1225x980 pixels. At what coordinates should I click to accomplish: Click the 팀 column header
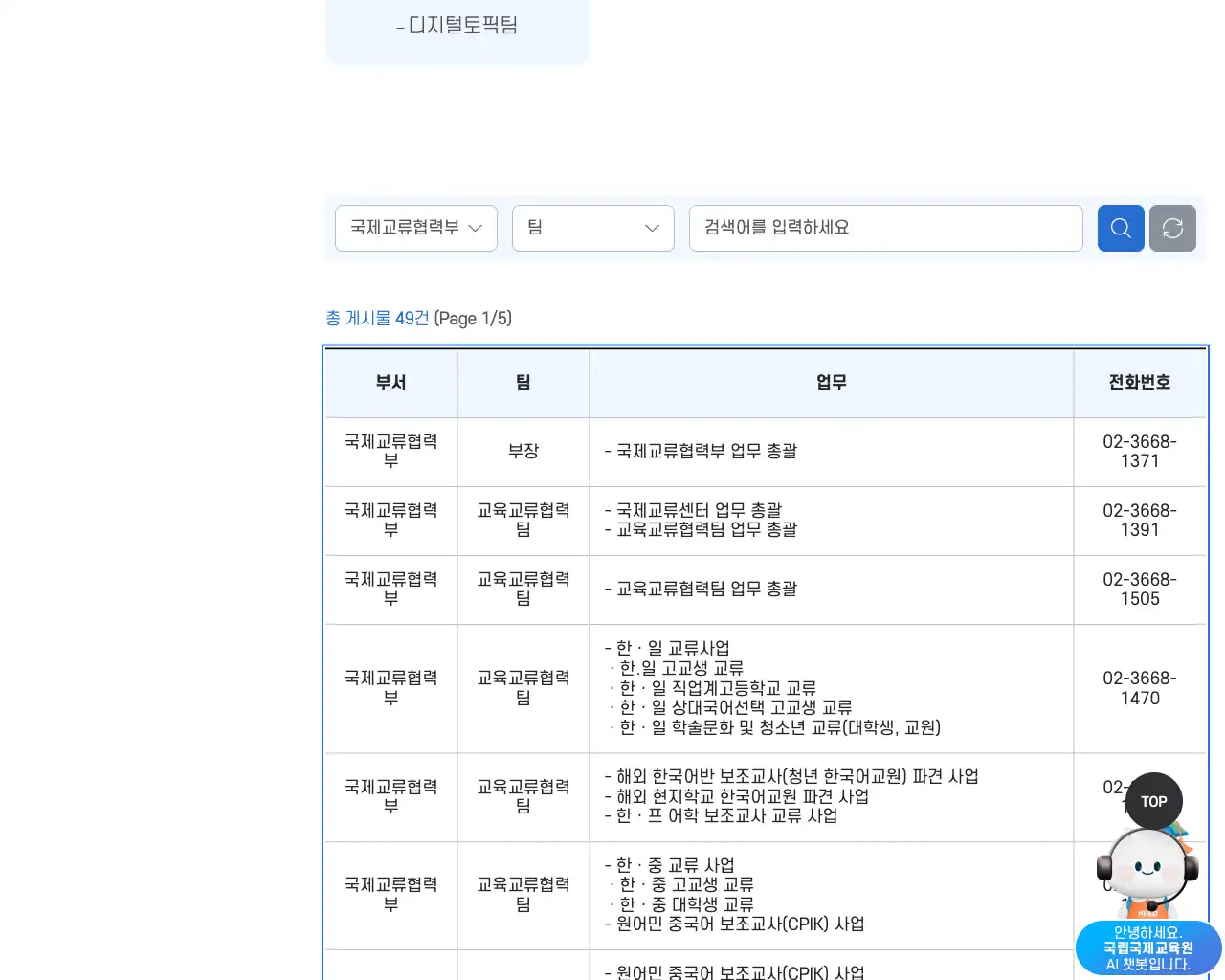[523, 383]
